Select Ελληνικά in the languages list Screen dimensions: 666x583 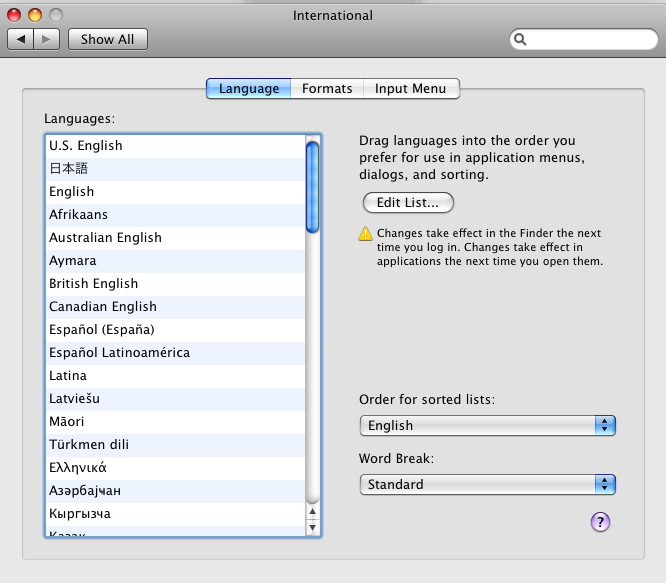175,468
